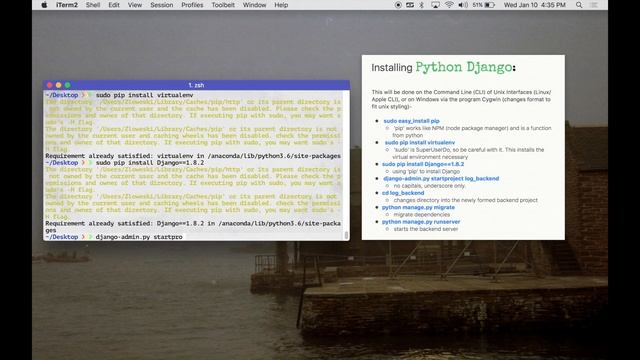Screen dimensions: 640x360
Task: Open Spotlight search magnifier
Action: coord(579,5)
